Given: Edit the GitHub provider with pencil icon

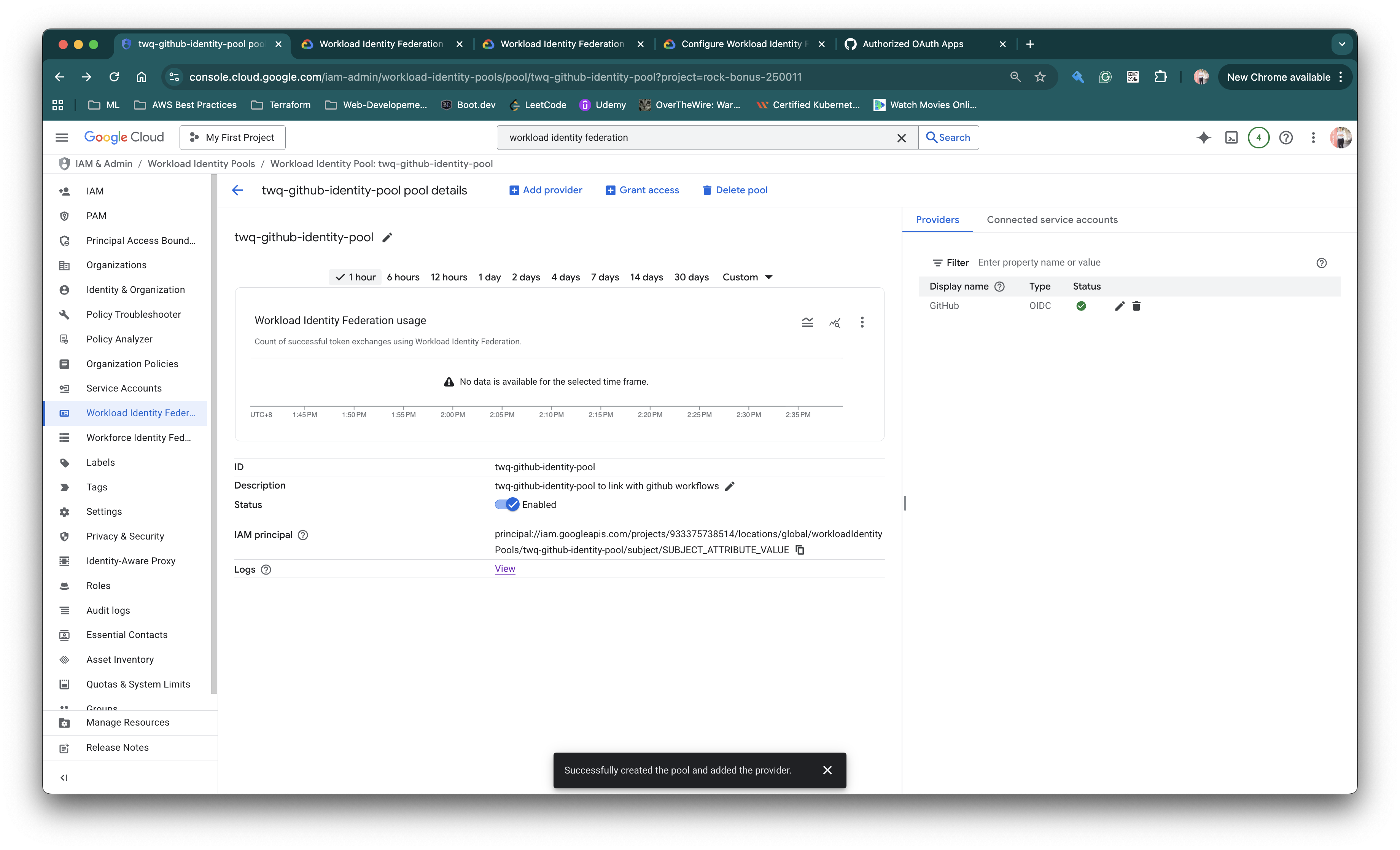Looking at the screenshot, I should click(1119, 306).
